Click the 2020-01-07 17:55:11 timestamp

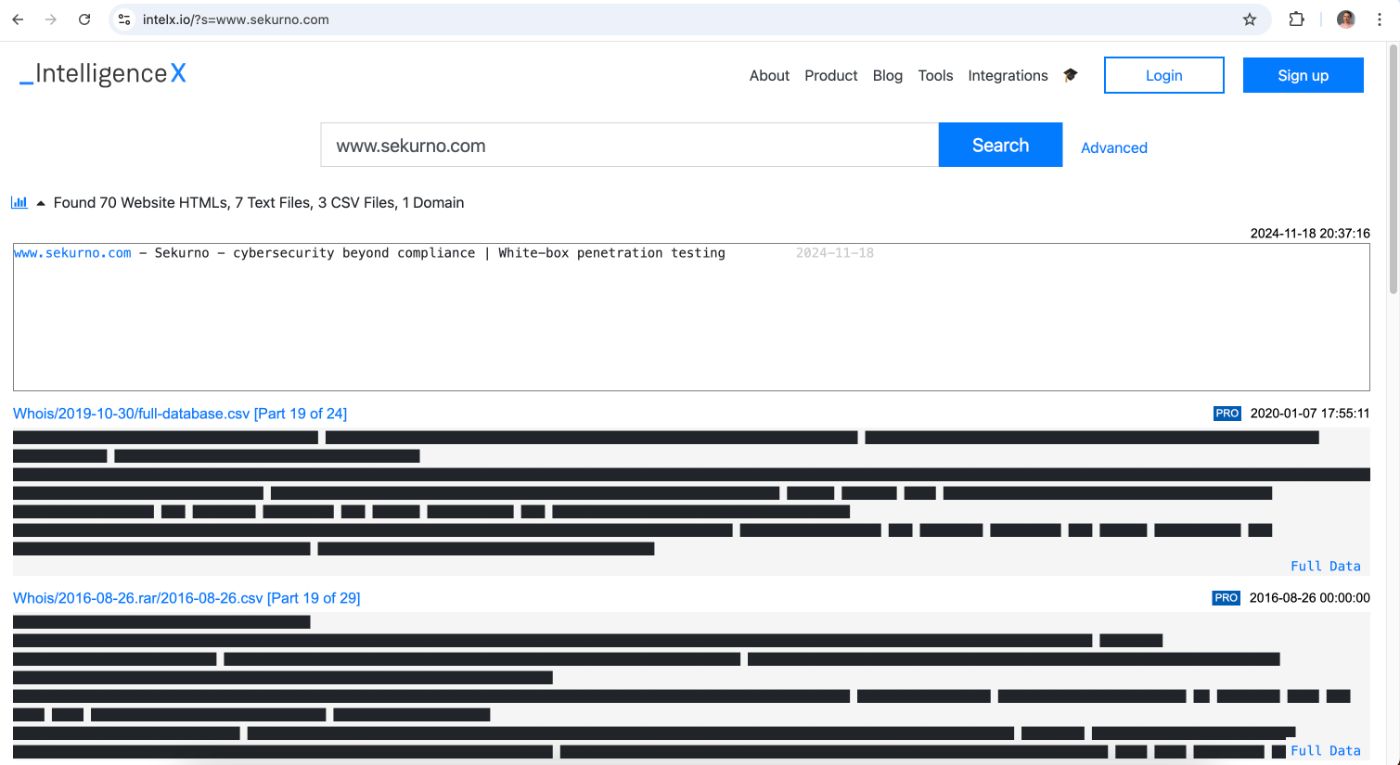1310,413
